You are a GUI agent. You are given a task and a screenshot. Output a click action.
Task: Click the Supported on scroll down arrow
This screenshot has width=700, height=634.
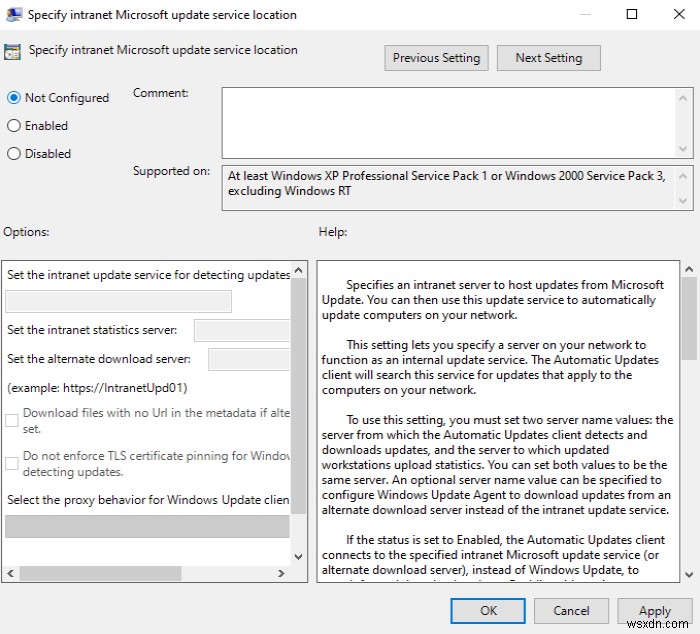click(x=683, y=200)
